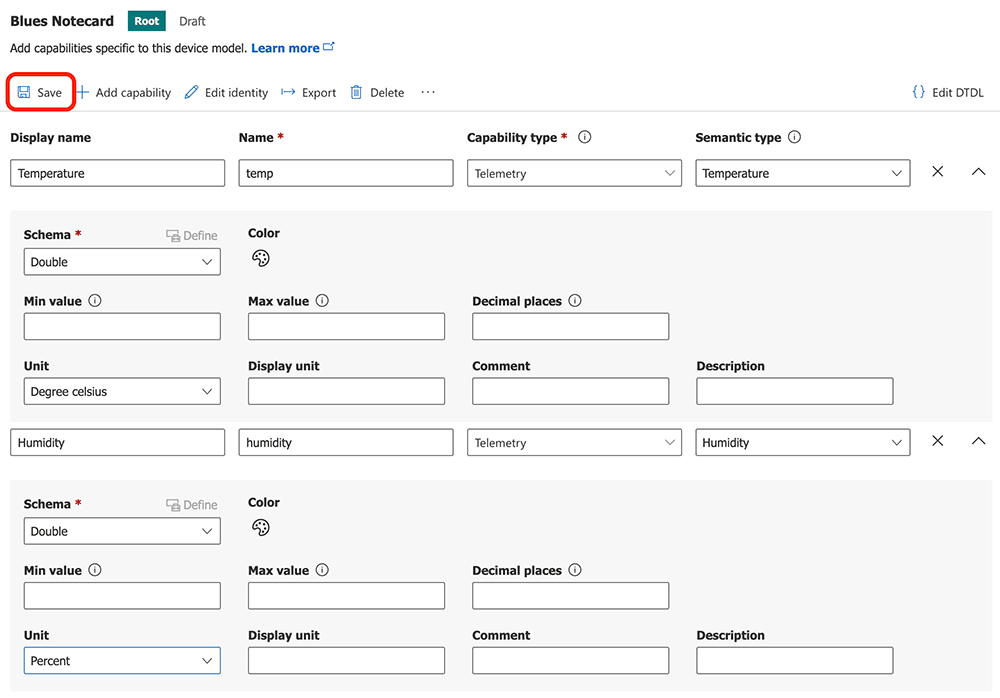Pick a color for Temperature telemetry

[260, 259]
